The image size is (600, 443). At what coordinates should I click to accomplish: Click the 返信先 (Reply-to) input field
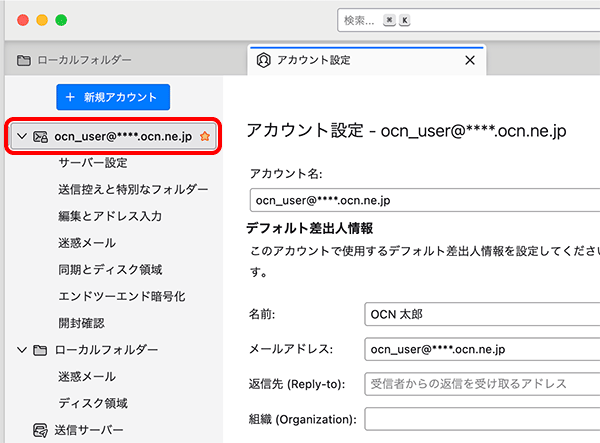(x=481, y=384)
